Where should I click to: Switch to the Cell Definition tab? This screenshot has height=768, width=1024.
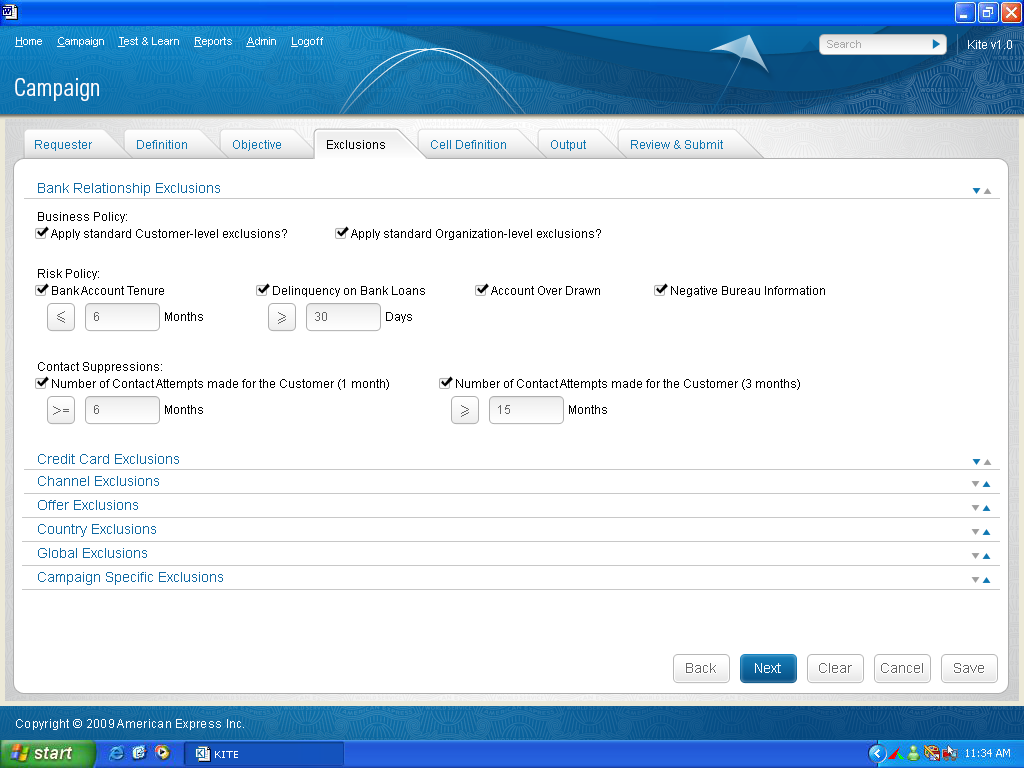468,145
